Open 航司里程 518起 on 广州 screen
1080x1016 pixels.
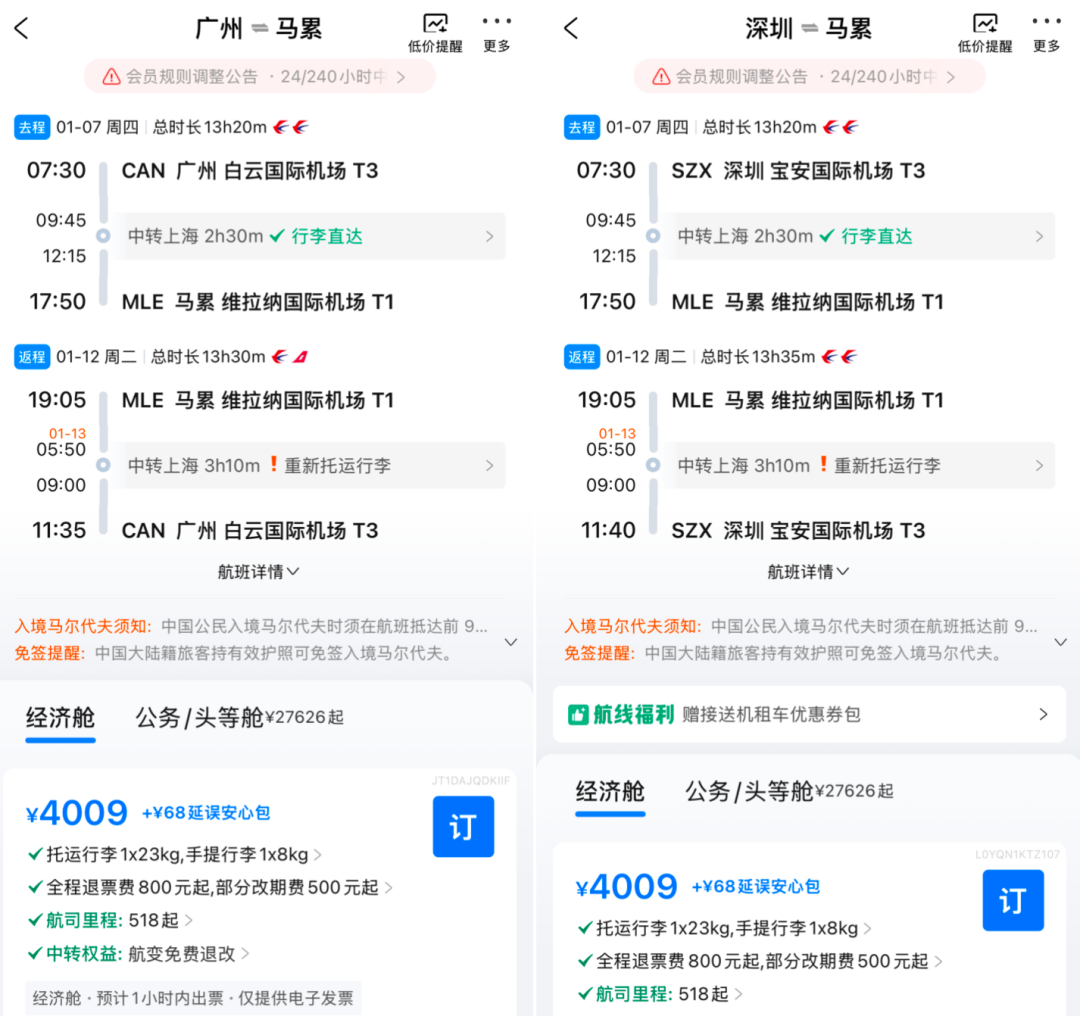coord(110,920)
